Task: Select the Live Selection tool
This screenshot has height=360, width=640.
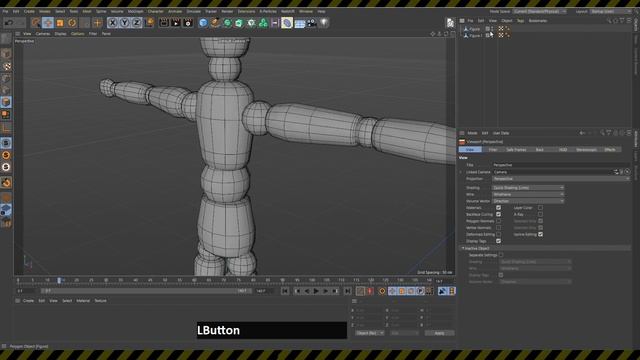Action: pos(36,23)
